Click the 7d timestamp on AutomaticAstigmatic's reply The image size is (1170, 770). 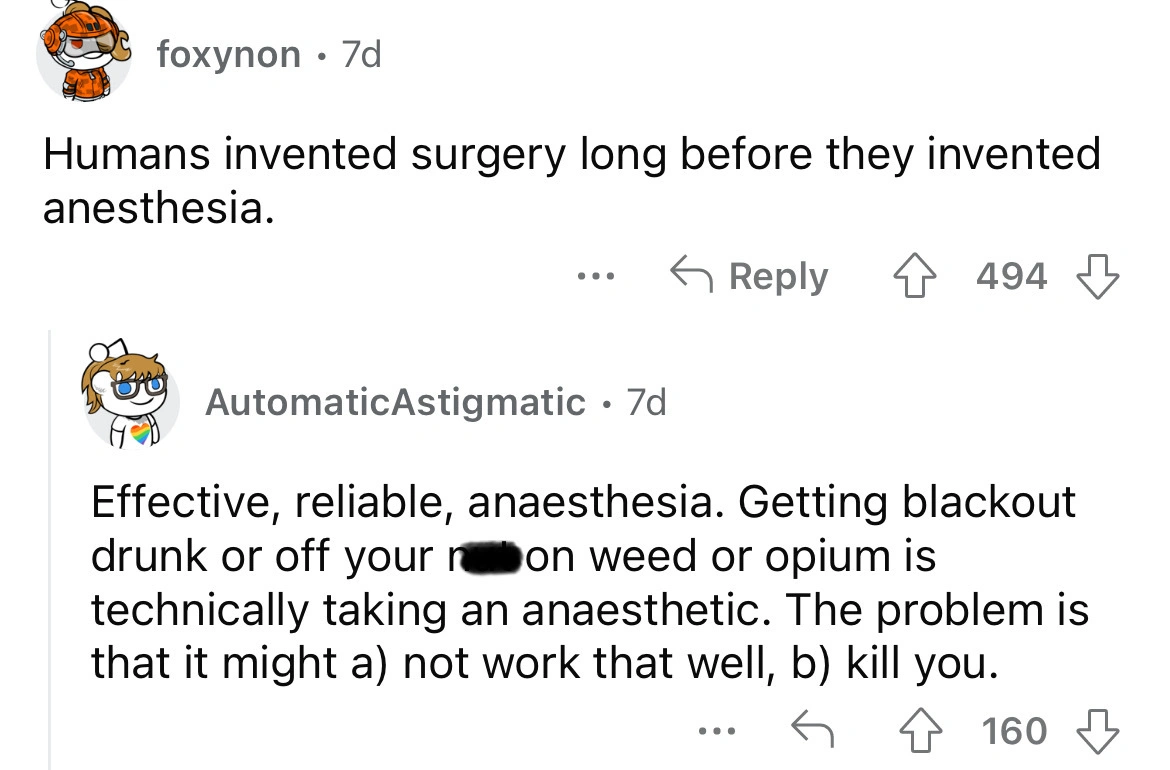tap(645, 402)
